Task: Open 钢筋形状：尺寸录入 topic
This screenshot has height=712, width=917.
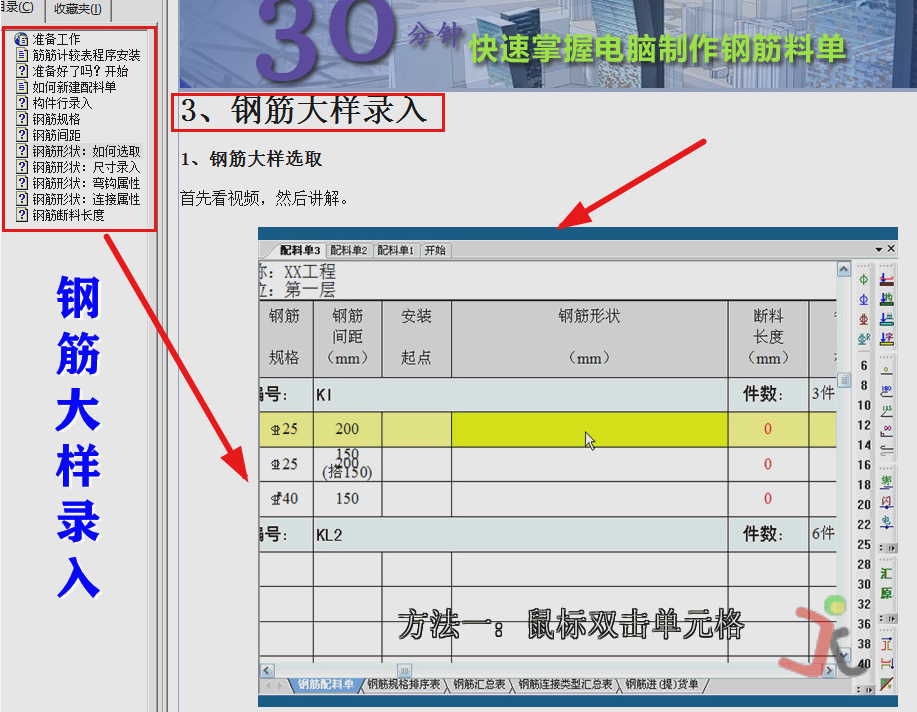Action: pyautogui.click(x=87, y=167)
